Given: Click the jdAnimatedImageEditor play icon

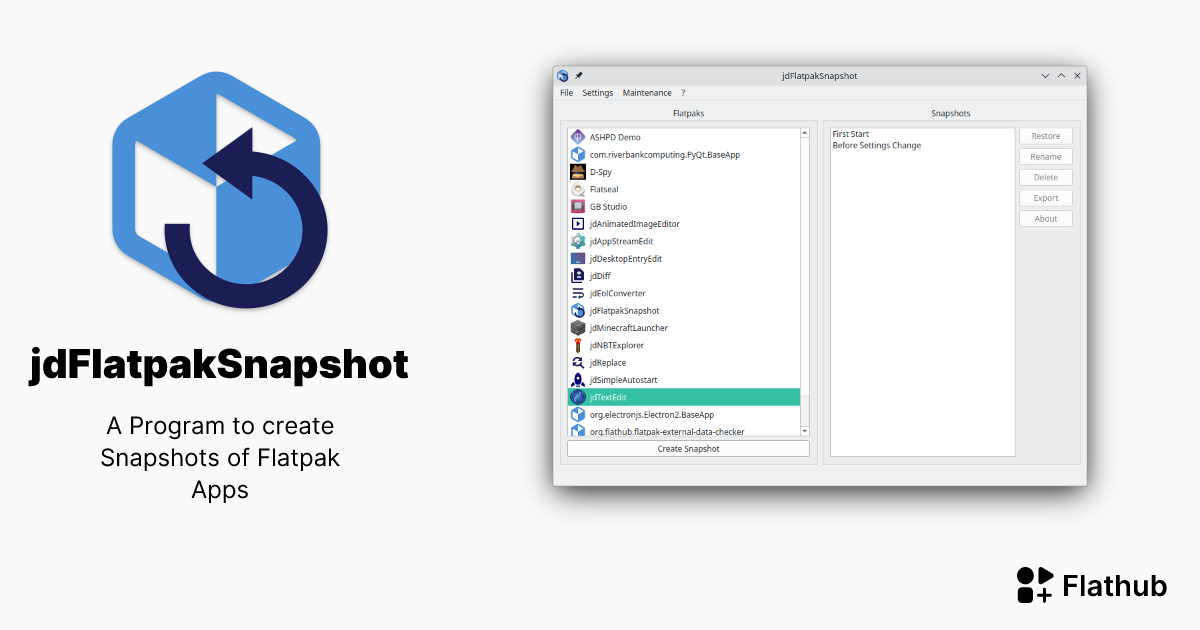Looking at the screenshot, I should pyautogui.click(x=577, y=223).
